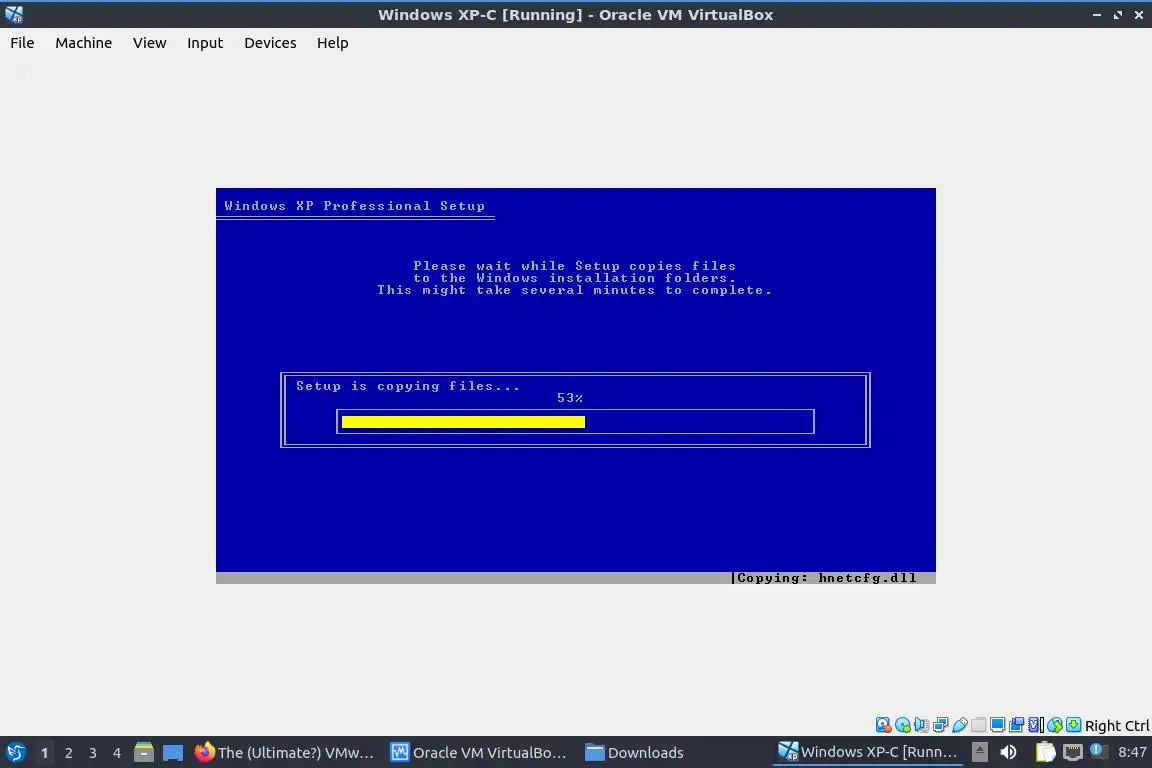Click the update notification tray icon
Viewport: 1152px width, 768px height.
1097,750
